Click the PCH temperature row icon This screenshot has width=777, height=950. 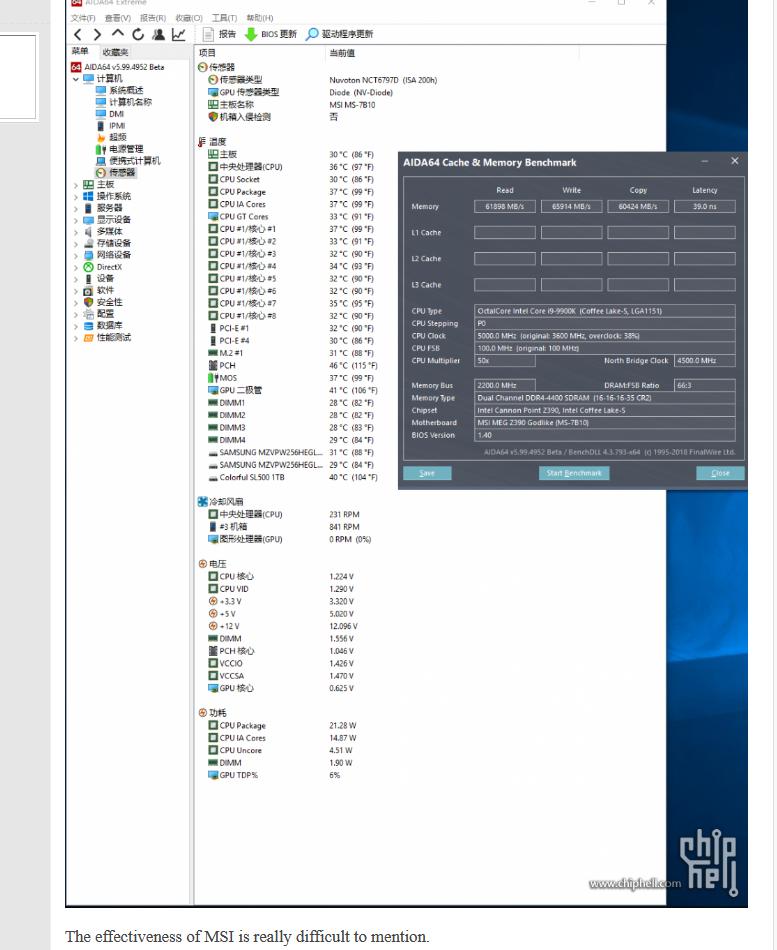point(213,365)
